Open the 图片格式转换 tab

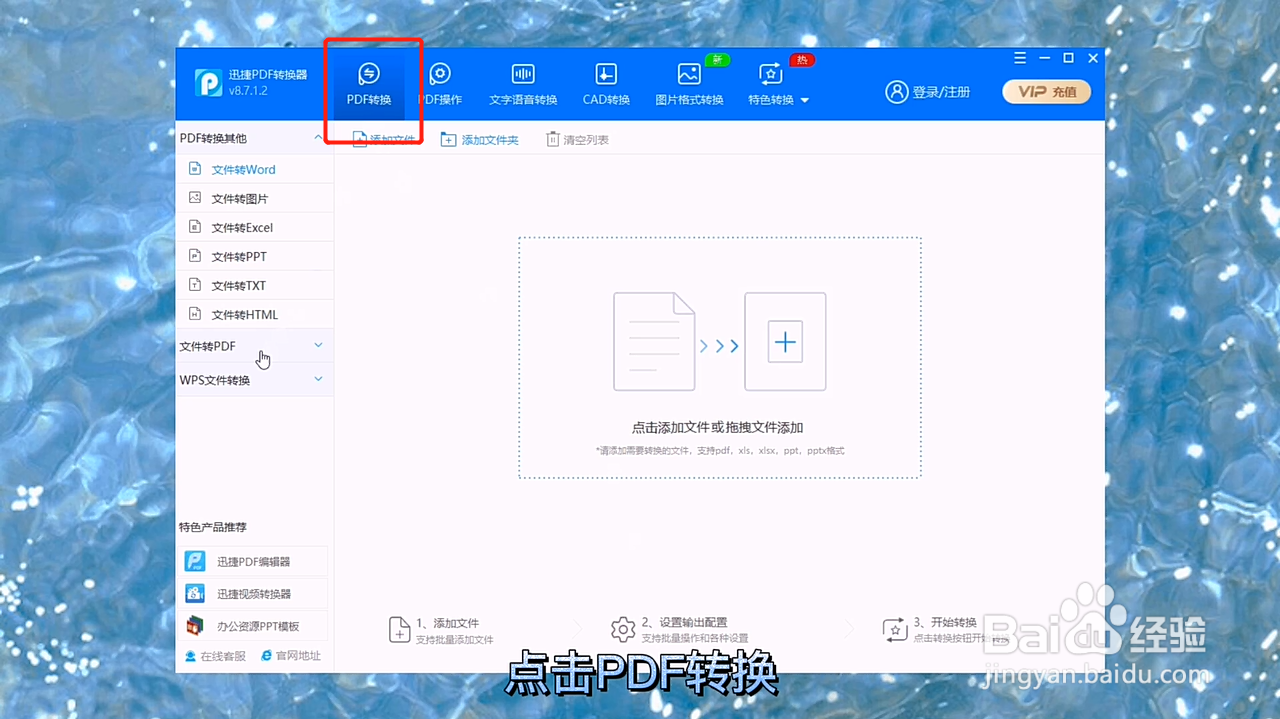689,84
